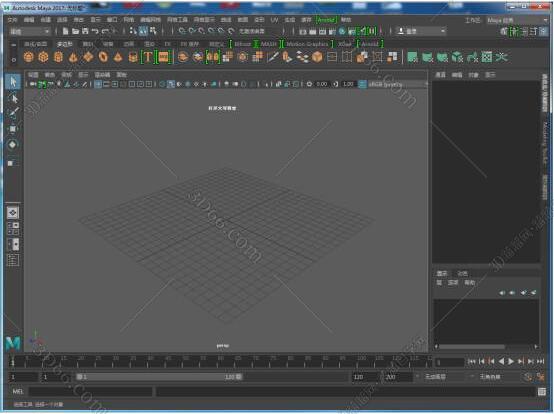Toggle select by hierarchy mode
Screen dimensions: 554x414
click(x=133, y=31)
